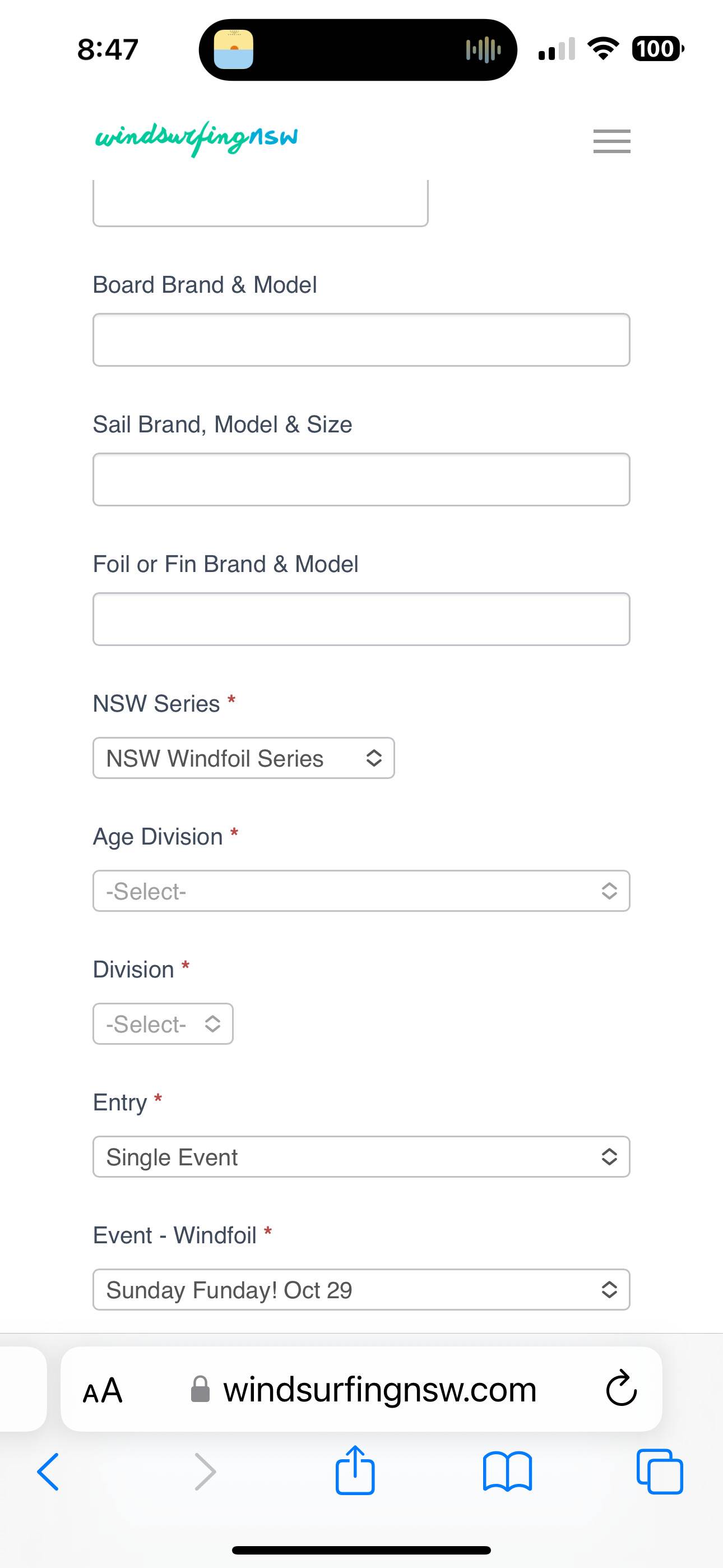Open the Division select dropdown
This screenshot has height=1568, width=723.
[163, 1024]
